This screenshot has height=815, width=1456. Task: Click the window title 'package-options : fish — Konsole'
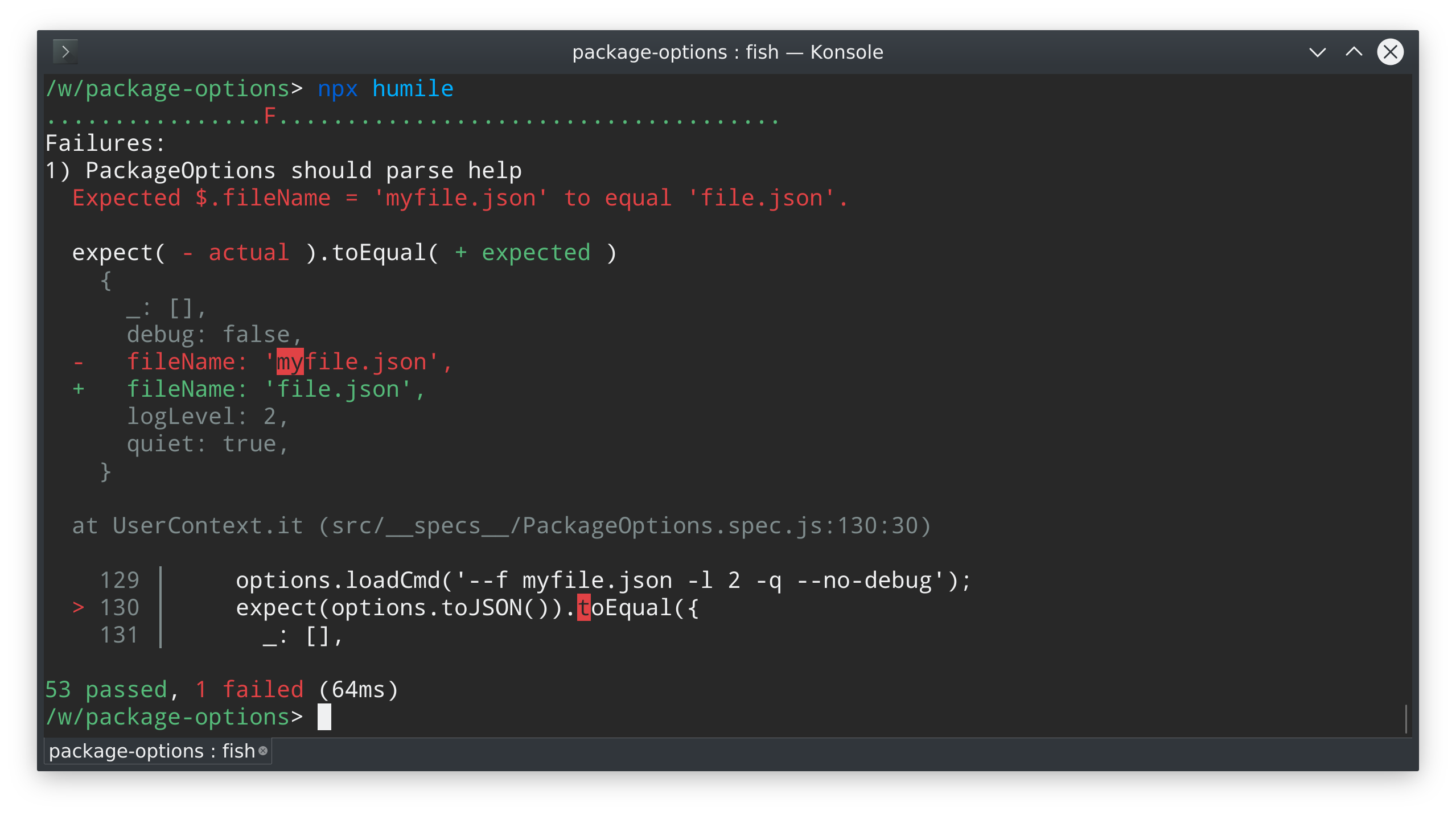coord(727,52)
